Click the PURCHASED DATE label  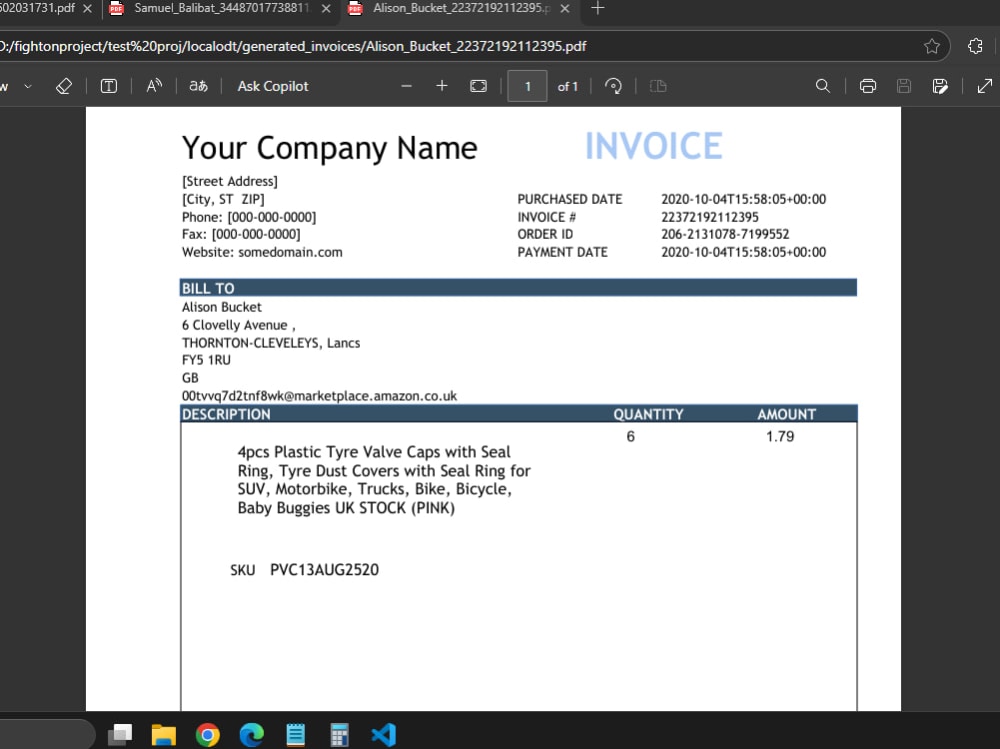[x=570, y=199]
